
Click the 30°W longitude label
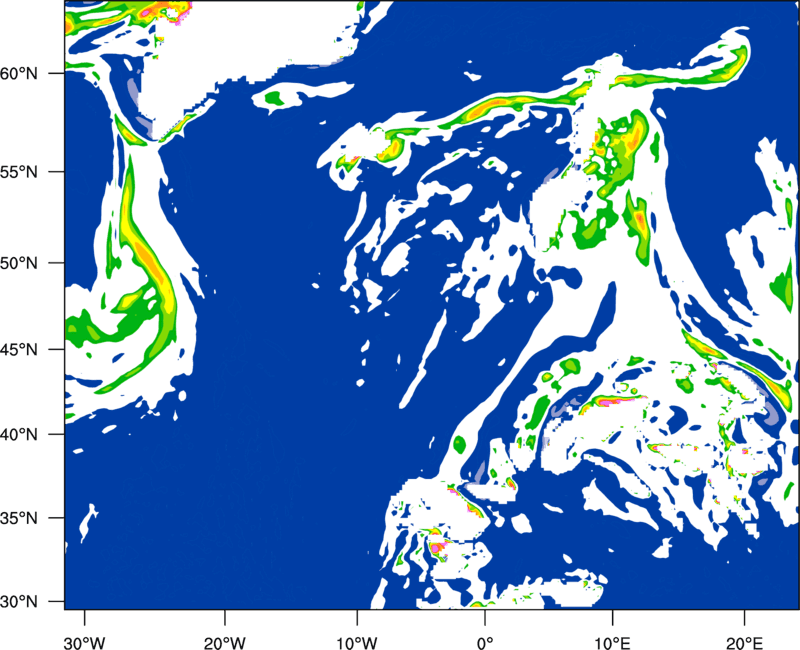pos(84,643)
